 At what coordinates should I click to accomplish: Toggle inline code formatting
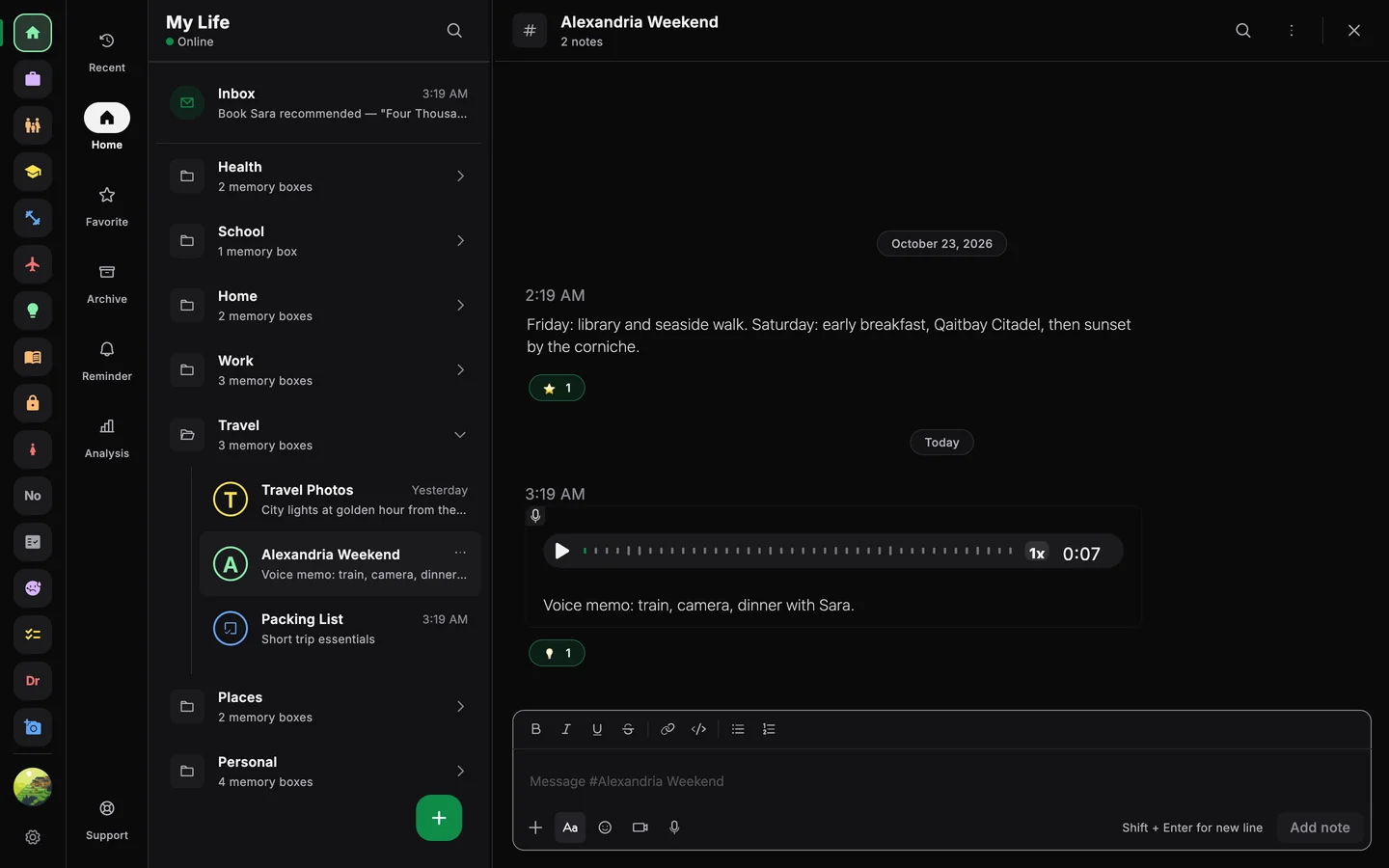tap(699, 729)
